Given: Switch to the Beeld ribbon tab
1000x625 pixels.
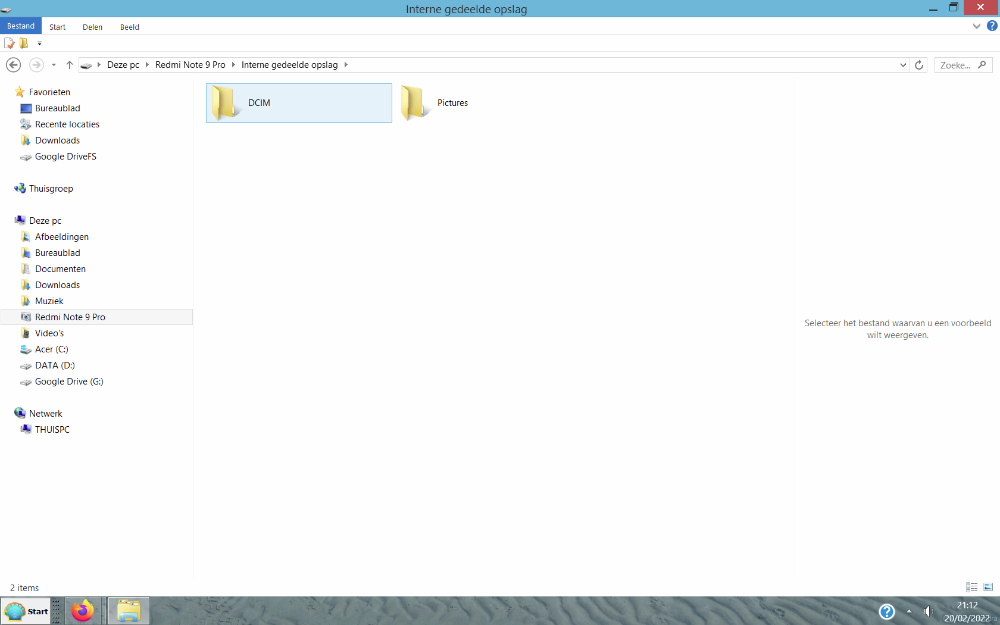Looking at the screenshot, I should pyautogui.click(x=130, y=26).
